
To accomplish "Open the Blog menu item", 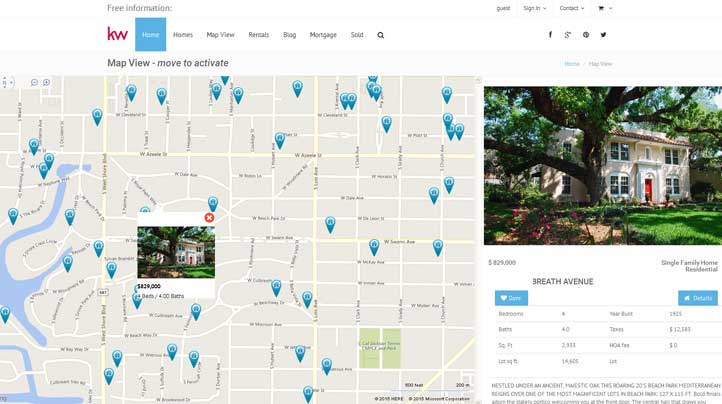I will [x=289, y=35].
